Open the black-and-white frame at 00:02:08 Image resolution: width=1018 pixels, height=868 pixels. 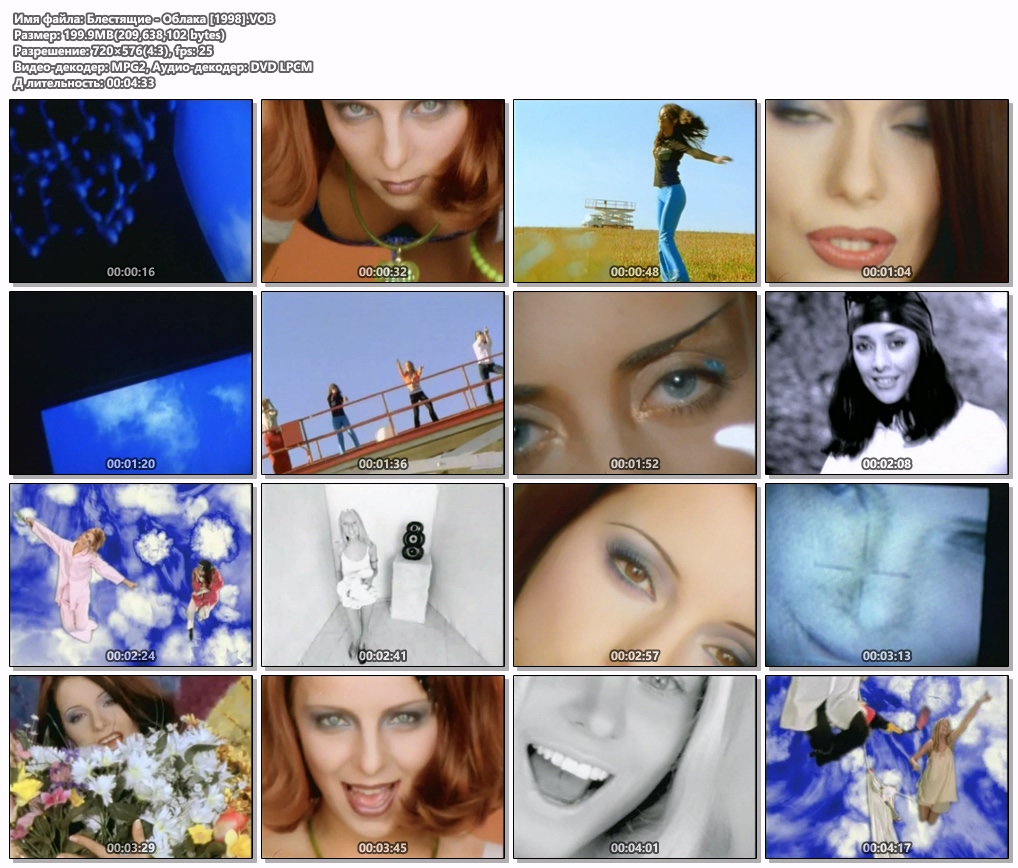click(887, 383)
